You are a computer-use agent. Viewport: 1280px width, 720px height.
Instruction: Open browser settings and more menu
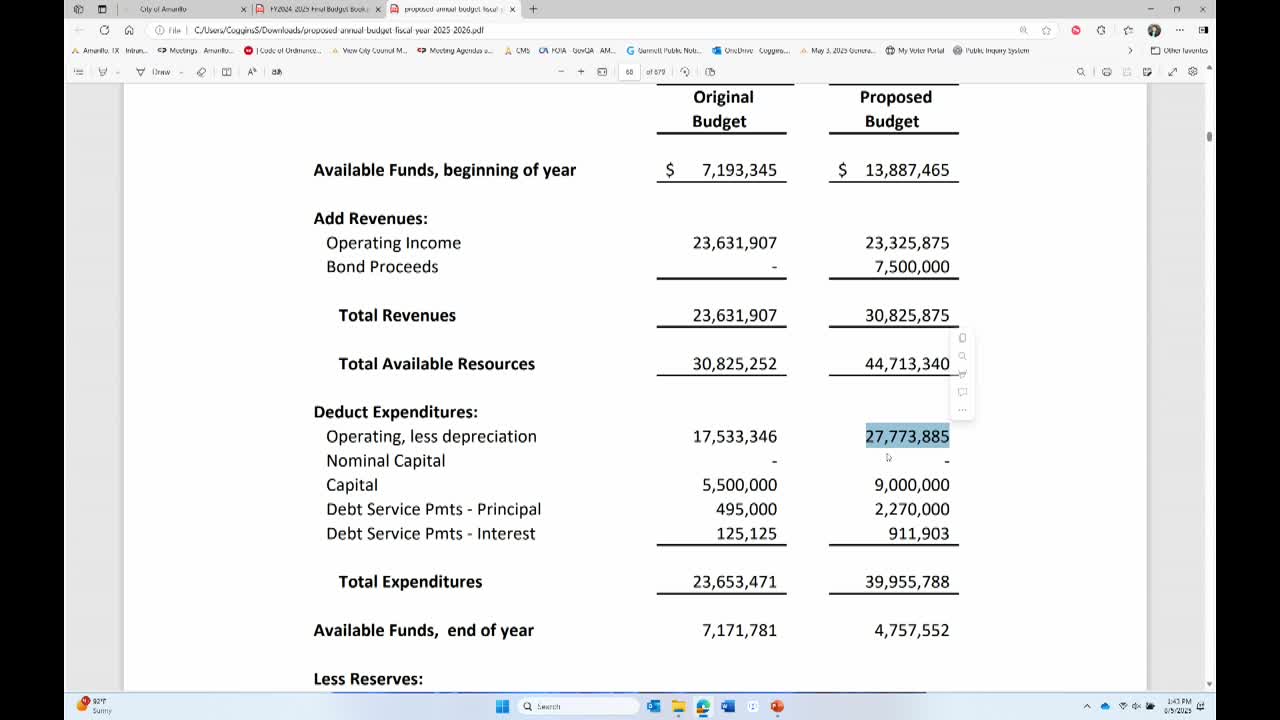point(1180,30)
